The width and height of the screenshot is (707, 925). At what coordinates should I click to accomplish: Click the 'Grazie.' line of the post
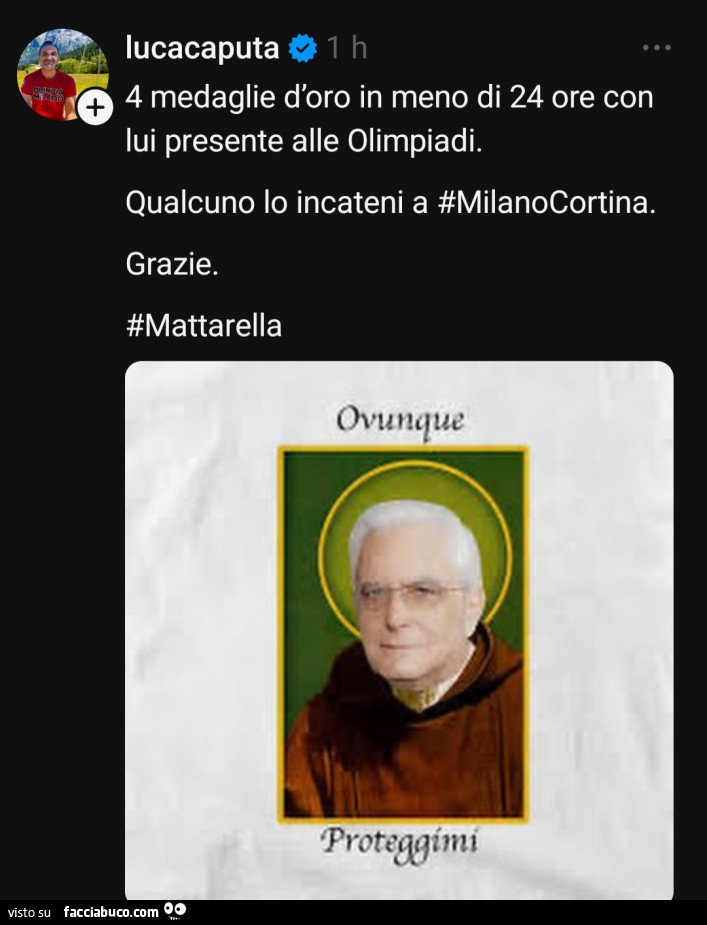click(x=172, y=264)
